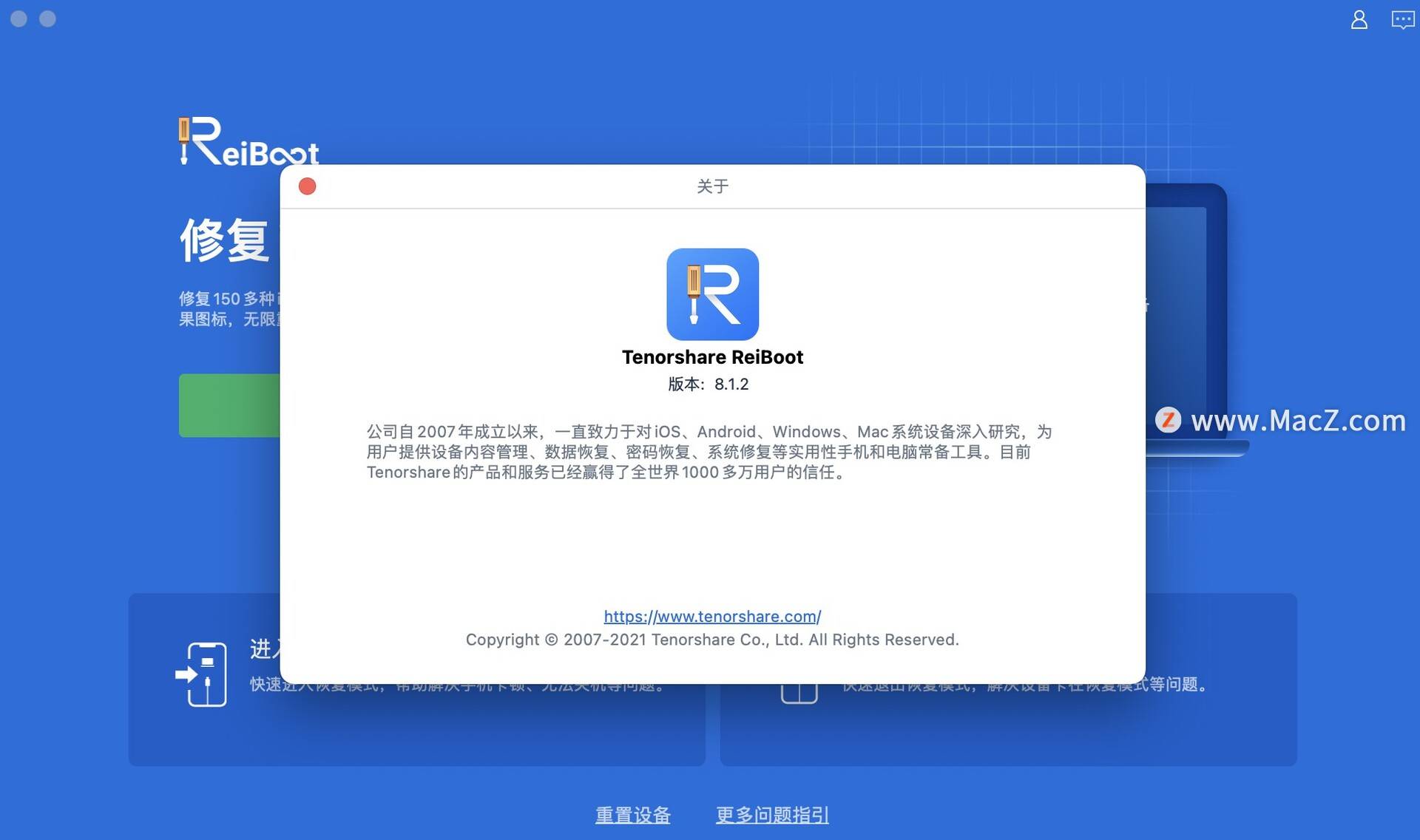1420x840 pixels.
Task: Click the exit recovery mode device icon
Action: click(x=799, y=694)
